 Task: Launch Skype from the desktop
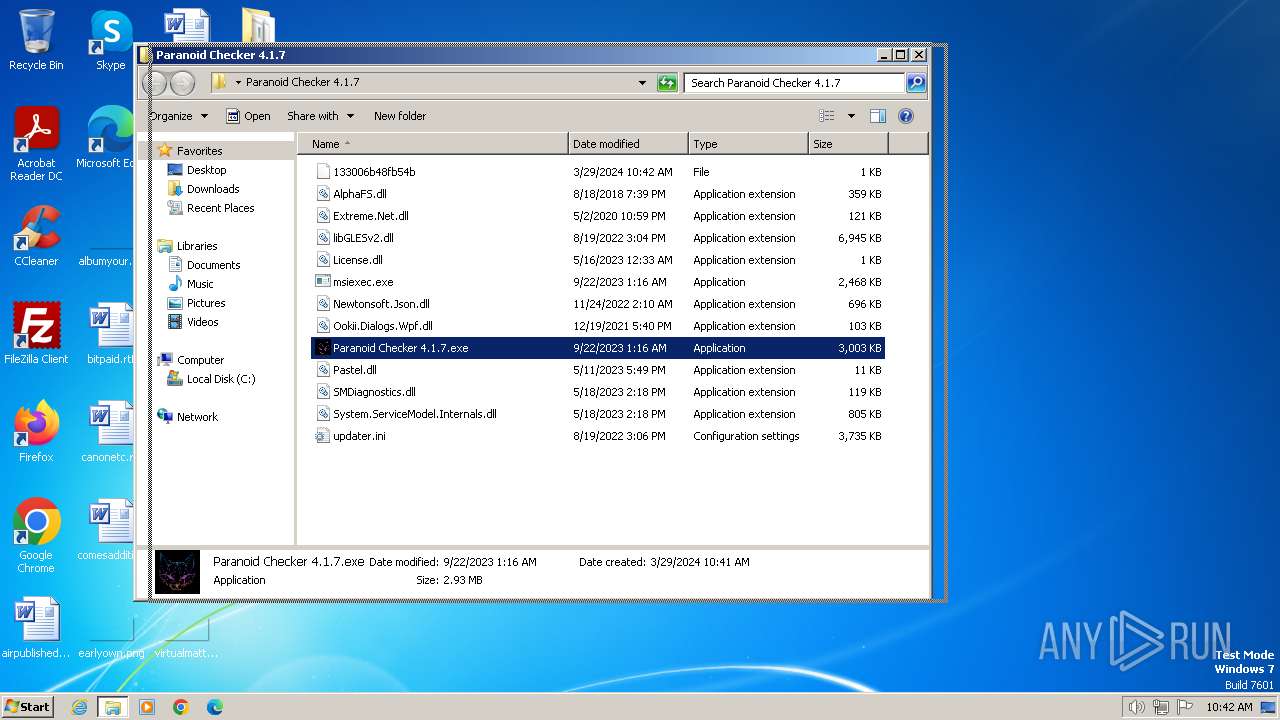pos(110,40)
